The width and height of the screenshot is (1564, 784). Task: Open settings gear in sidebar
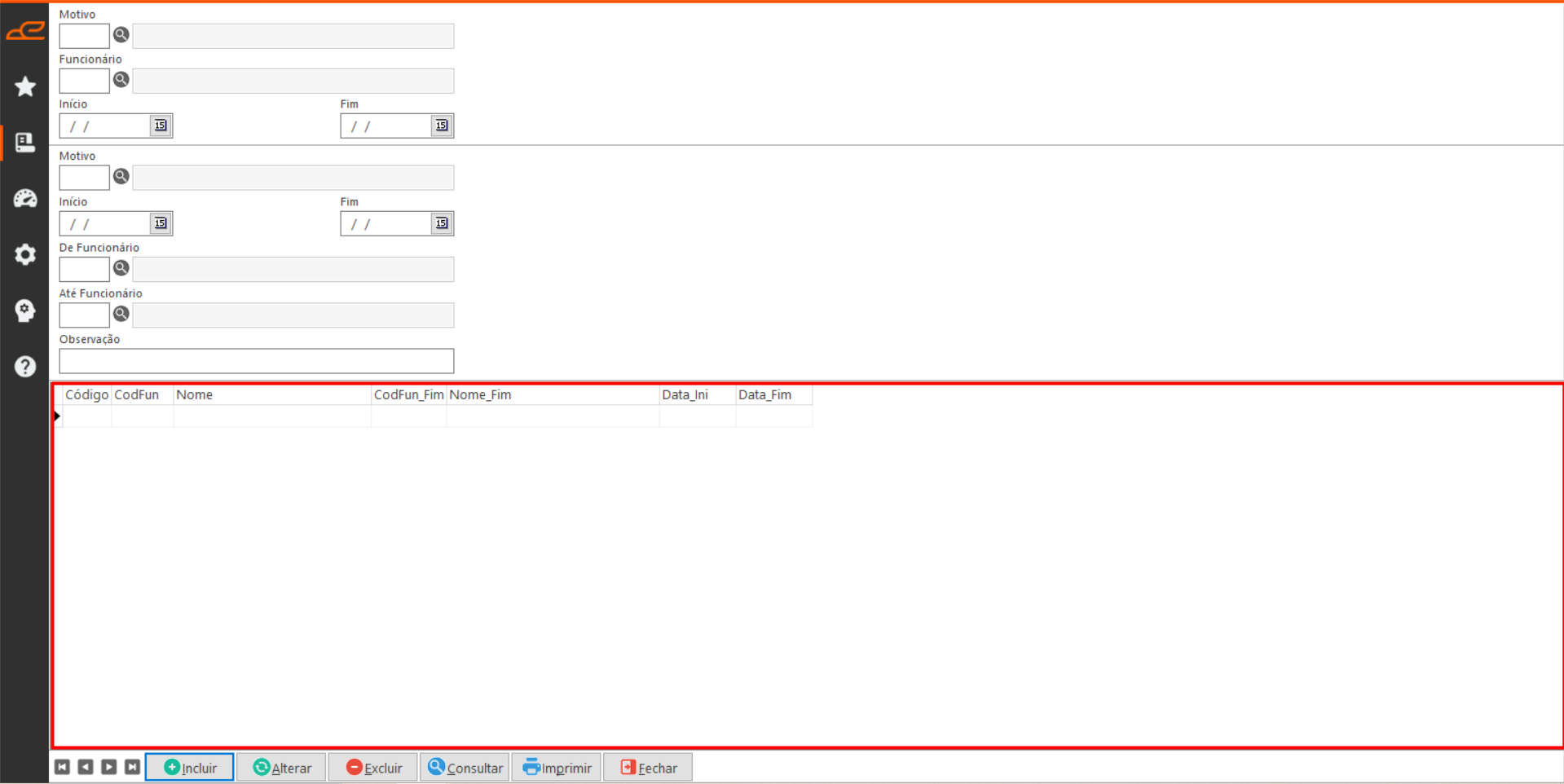25,254
